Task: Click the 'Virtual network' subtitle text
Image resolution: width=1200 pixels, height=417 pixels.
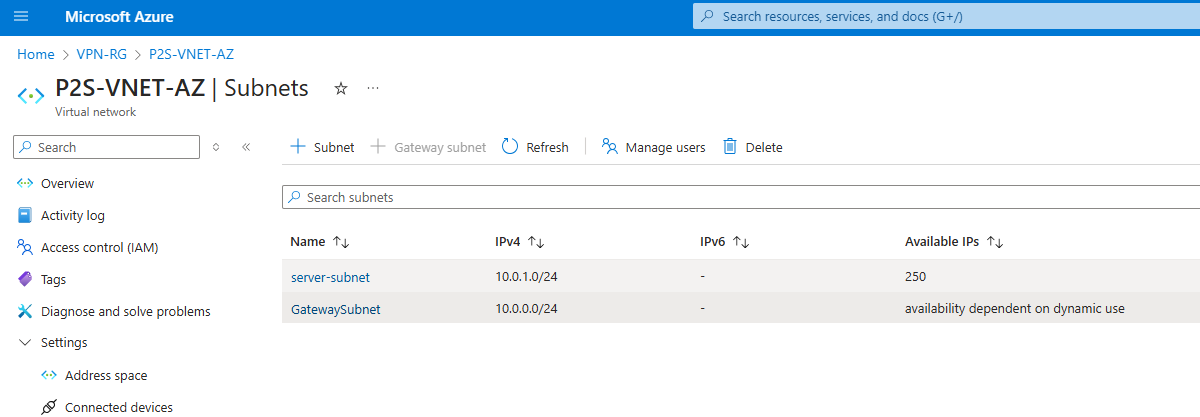Action: coord(95,112)
